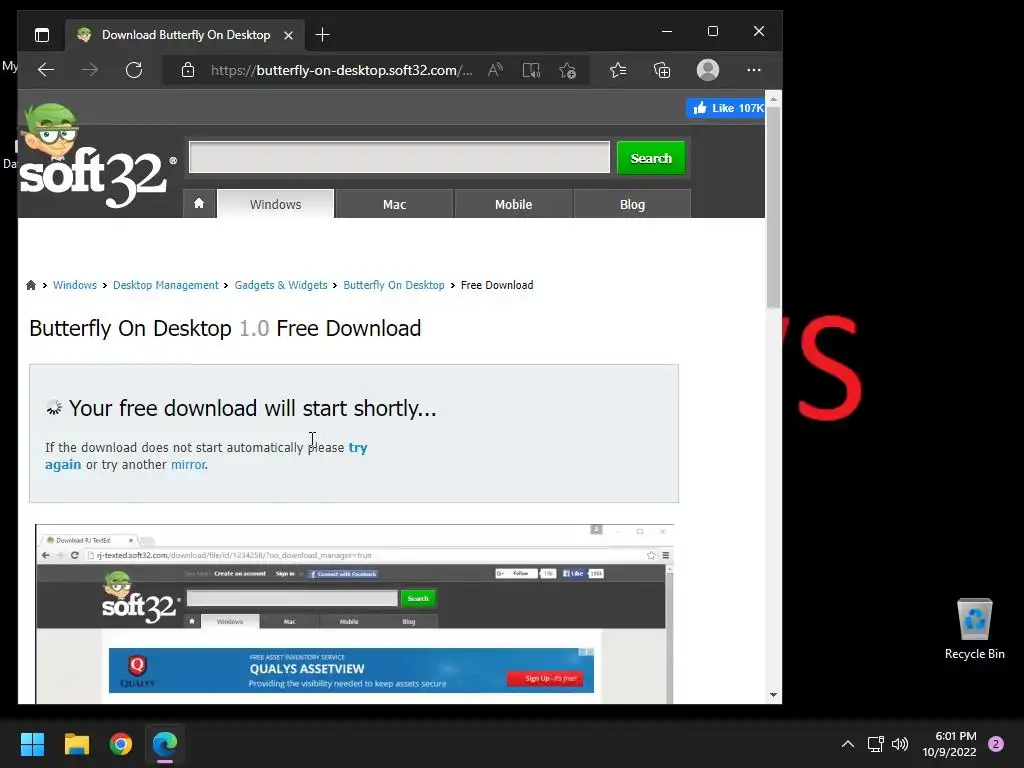This screenshot has height=768, width=1024.
Task: Click the Facebook Like 107K button
Action: click(726, 108)
